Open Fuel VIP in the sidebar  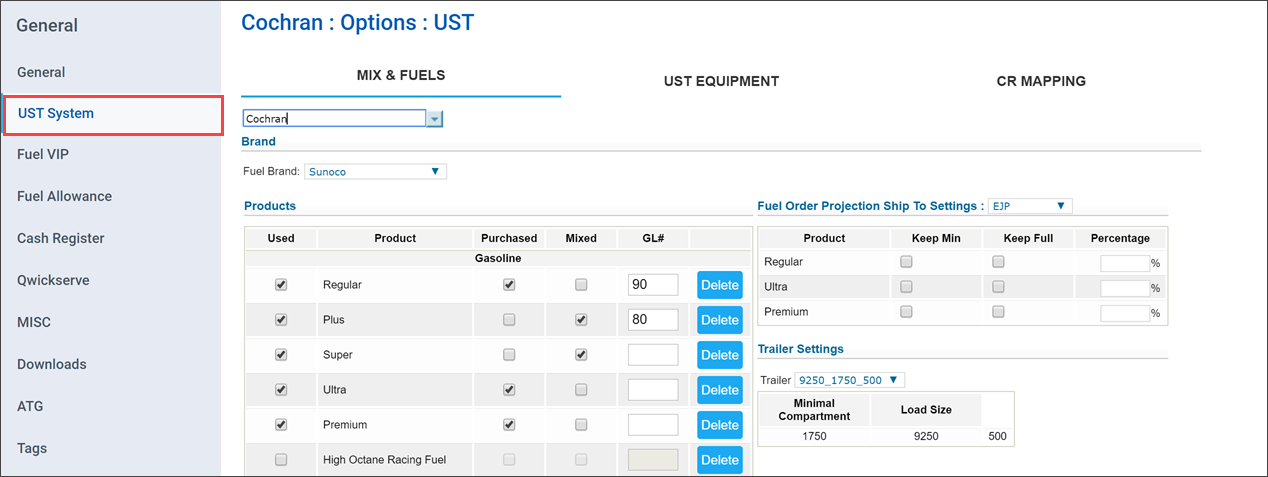[x=43, y=154]
